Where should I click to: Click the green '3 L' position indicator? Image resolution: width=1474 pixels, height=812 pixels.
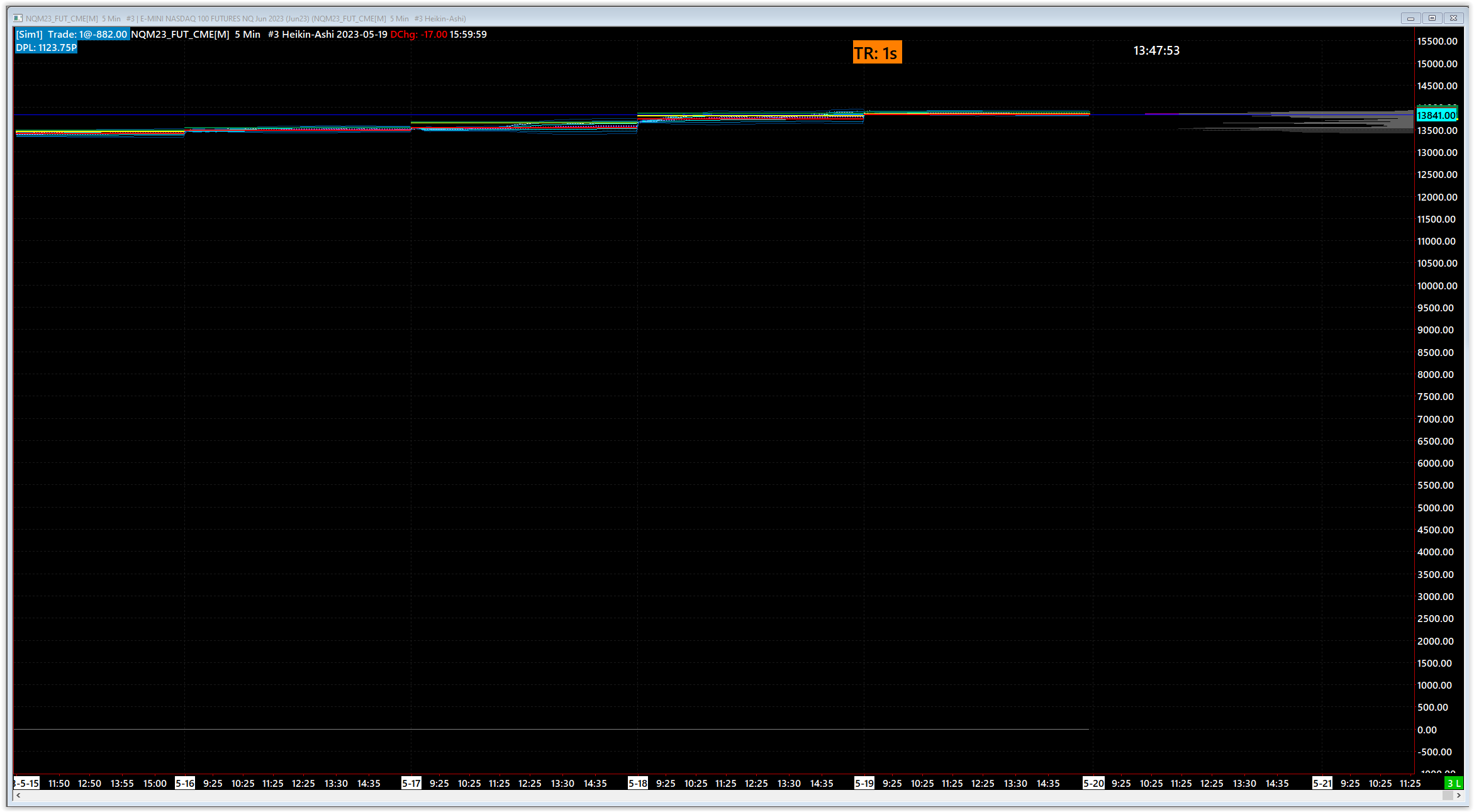coord(1453,783)
